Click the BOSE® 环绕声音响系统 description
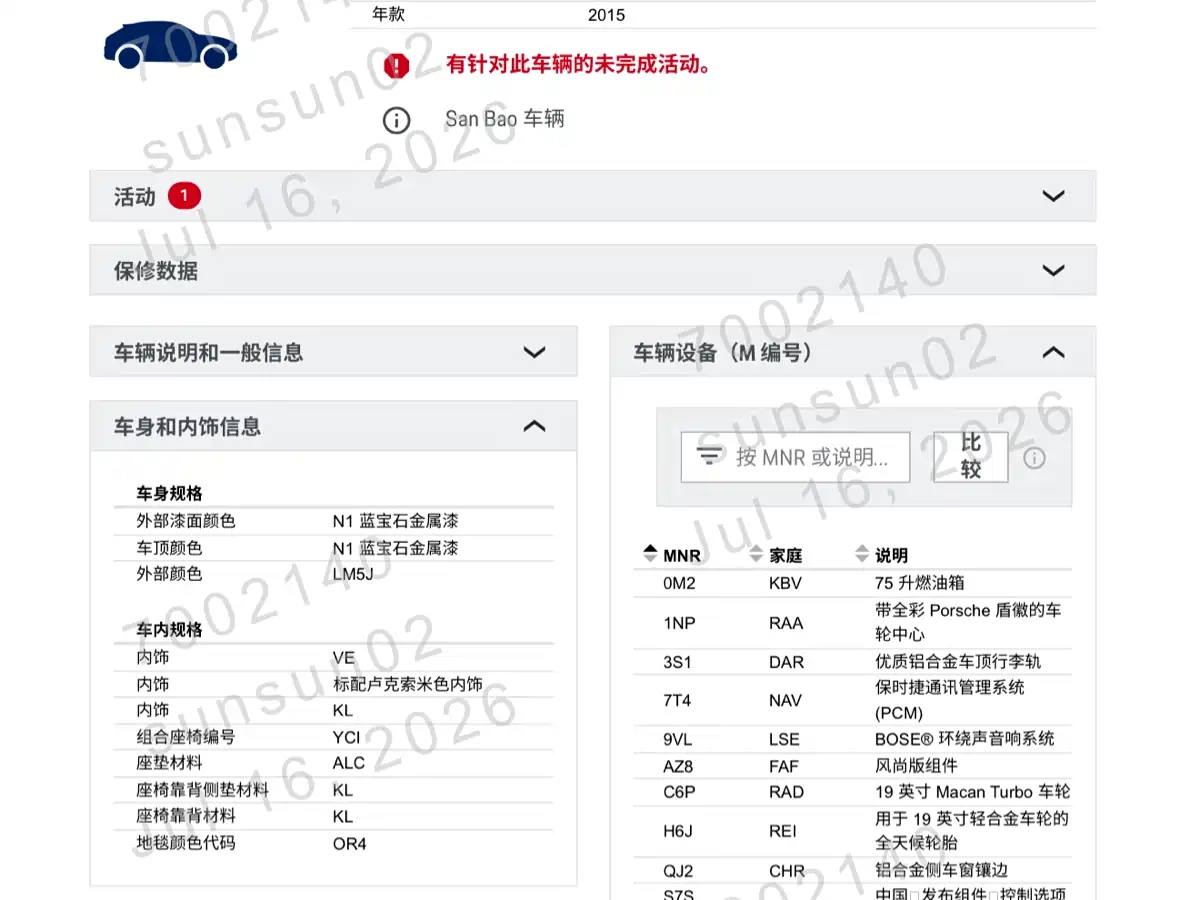Viewport: 1200px width, 900px height. click(x=965, y=739)
